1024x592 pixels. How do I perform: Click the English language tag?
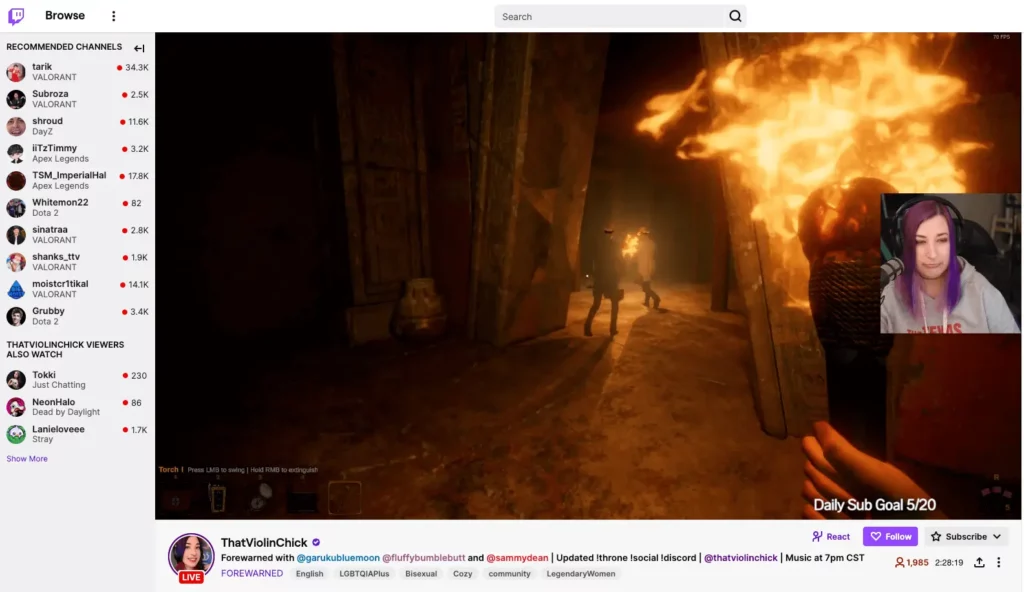[x=310, y=574]
